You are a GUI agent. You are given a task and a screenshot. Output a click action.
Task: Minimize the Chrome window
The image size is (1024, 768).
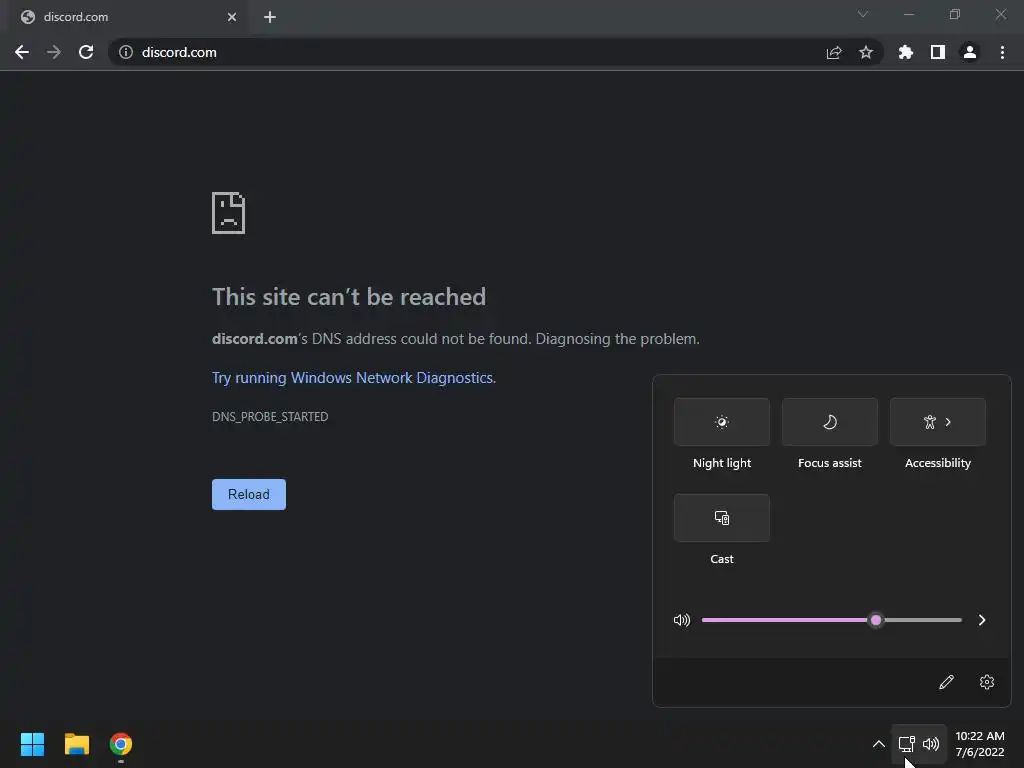(x=908, y=14)
